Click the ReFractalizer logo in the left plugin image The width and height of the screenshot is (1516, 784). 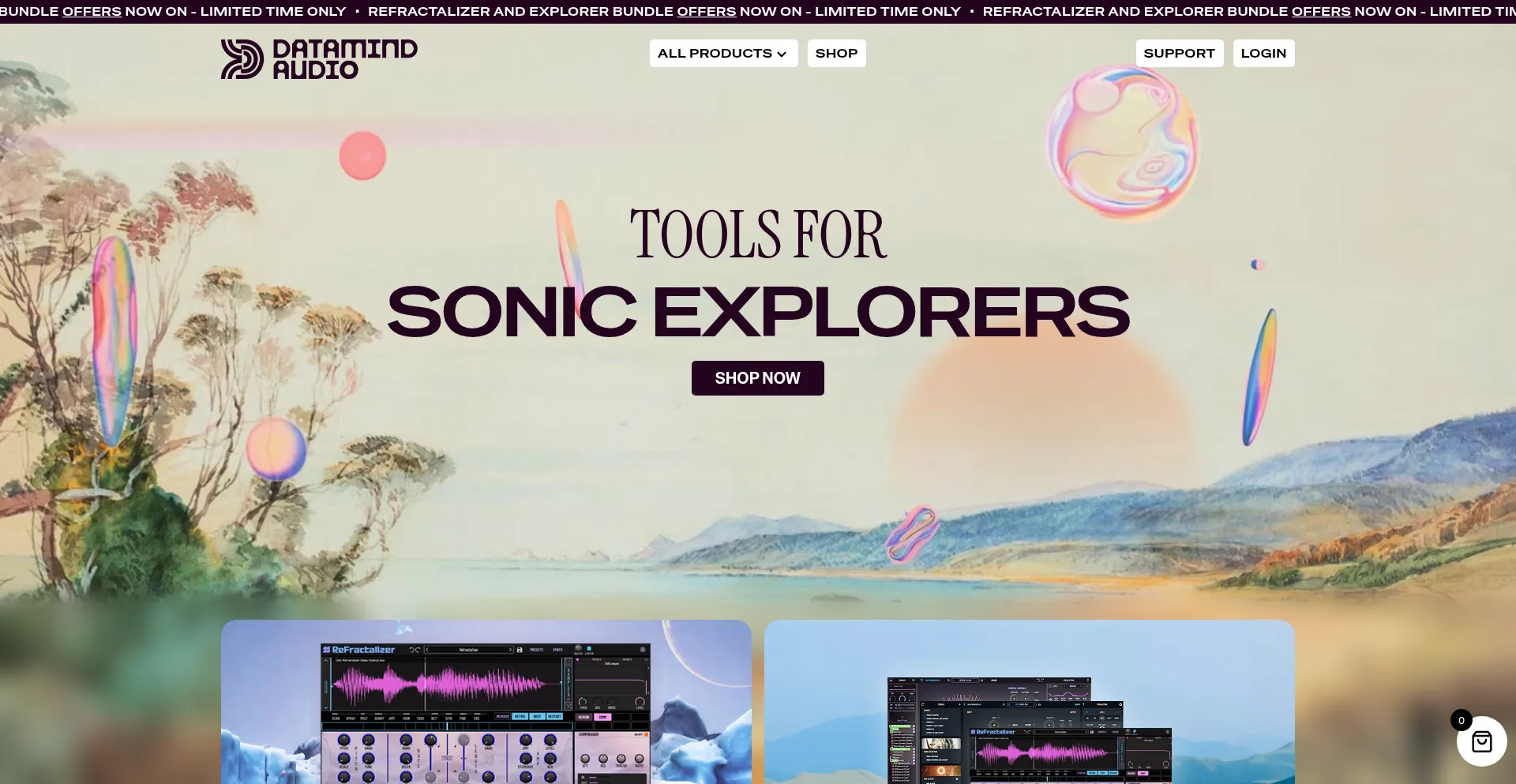pos(359,650)
